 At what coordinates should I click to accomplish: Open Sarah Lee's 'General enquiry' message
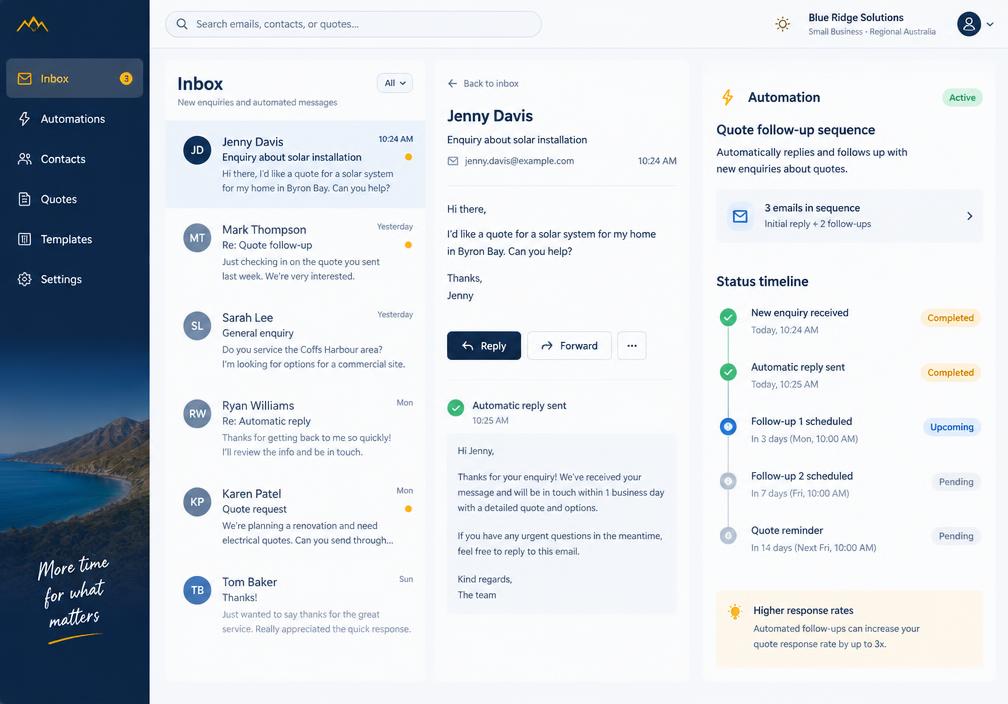tap(295, 340)
